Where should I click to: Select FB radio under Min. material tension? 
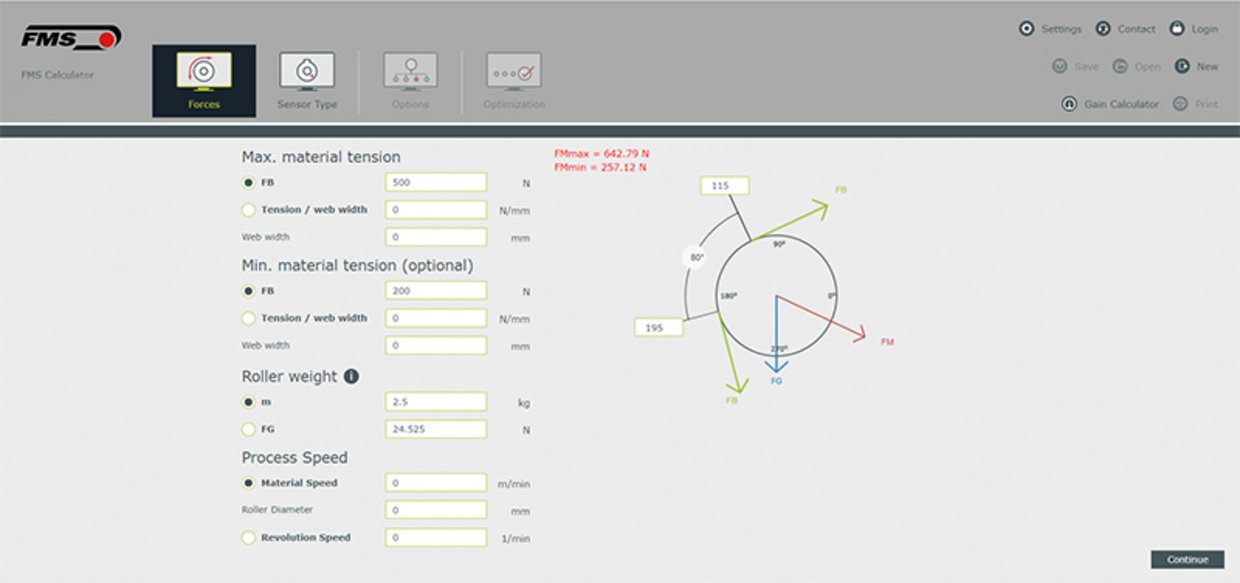(249, 291)
